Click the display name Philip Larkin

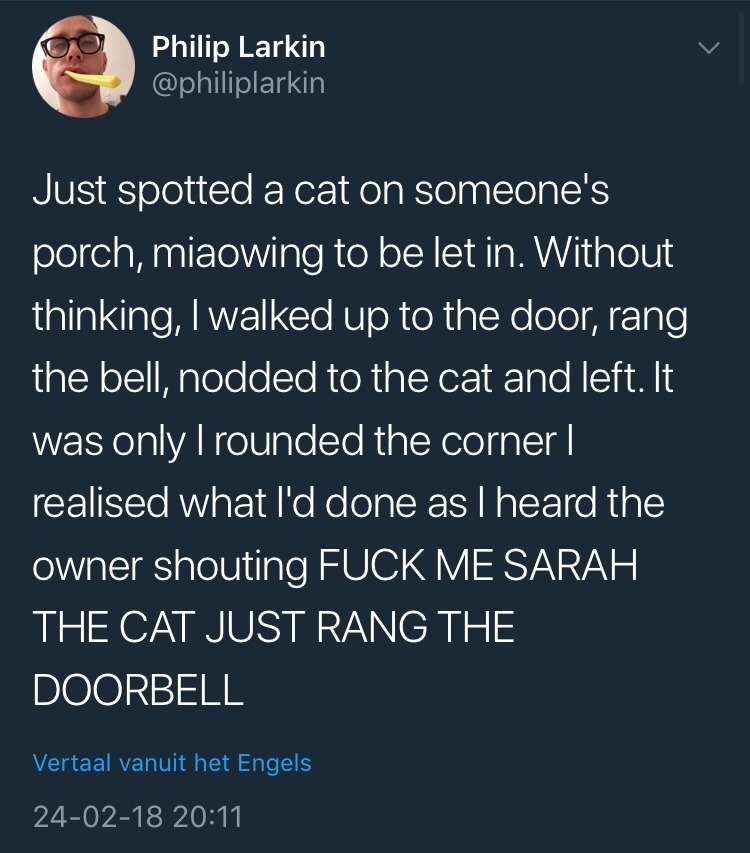(238, 47)
